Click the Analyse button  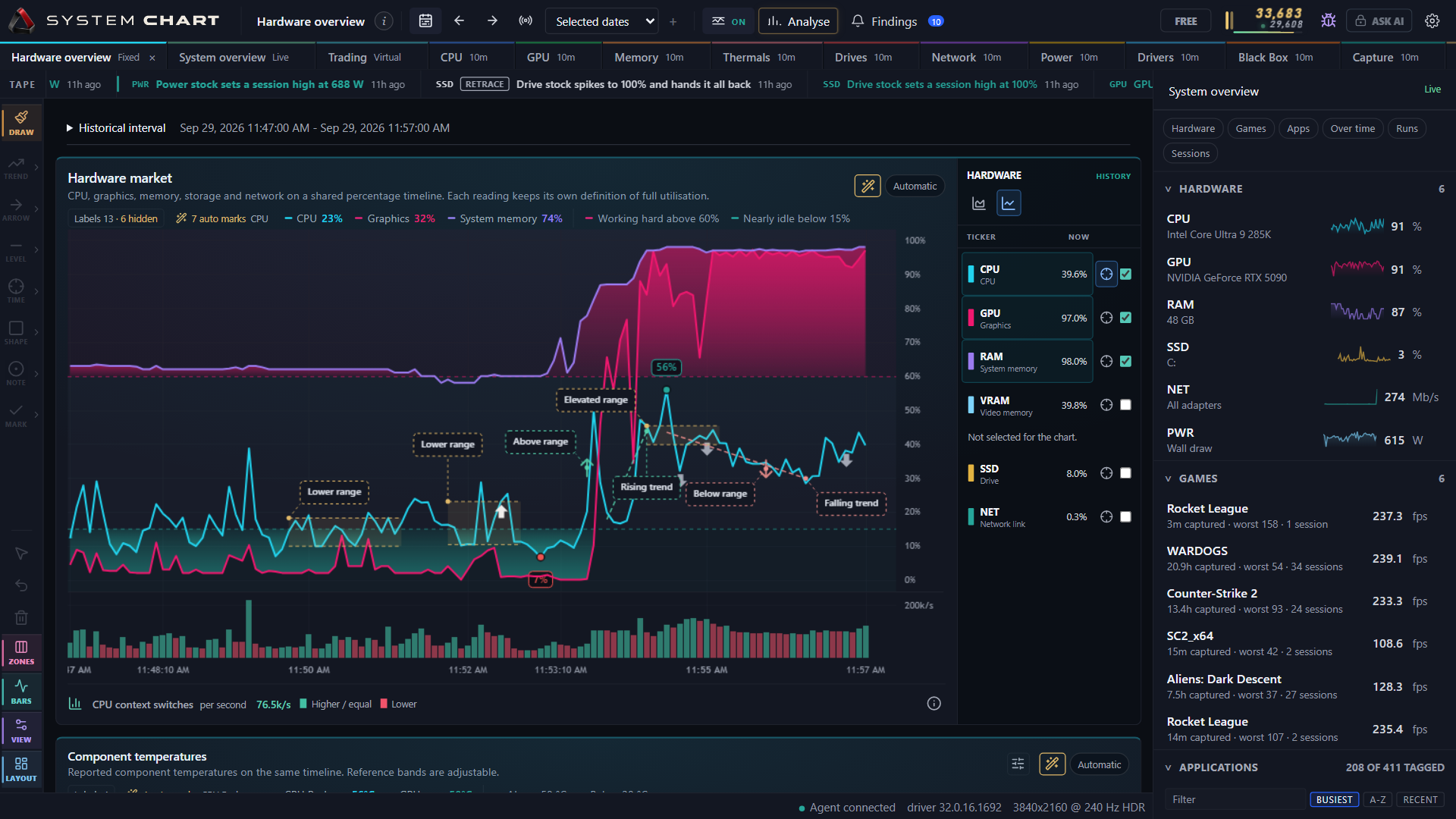798,21
